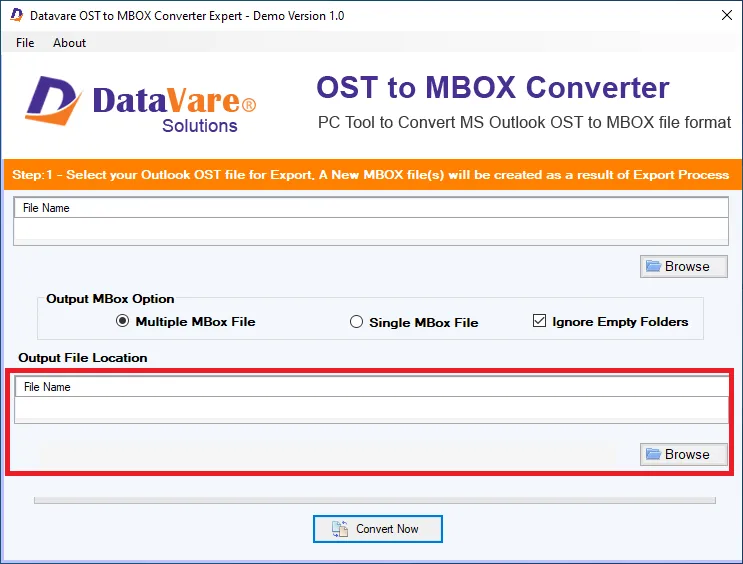The image size is (743, 564).
Task: Click the File Name header of the source list
Action: pyautogui.click(x=371, y=208)
